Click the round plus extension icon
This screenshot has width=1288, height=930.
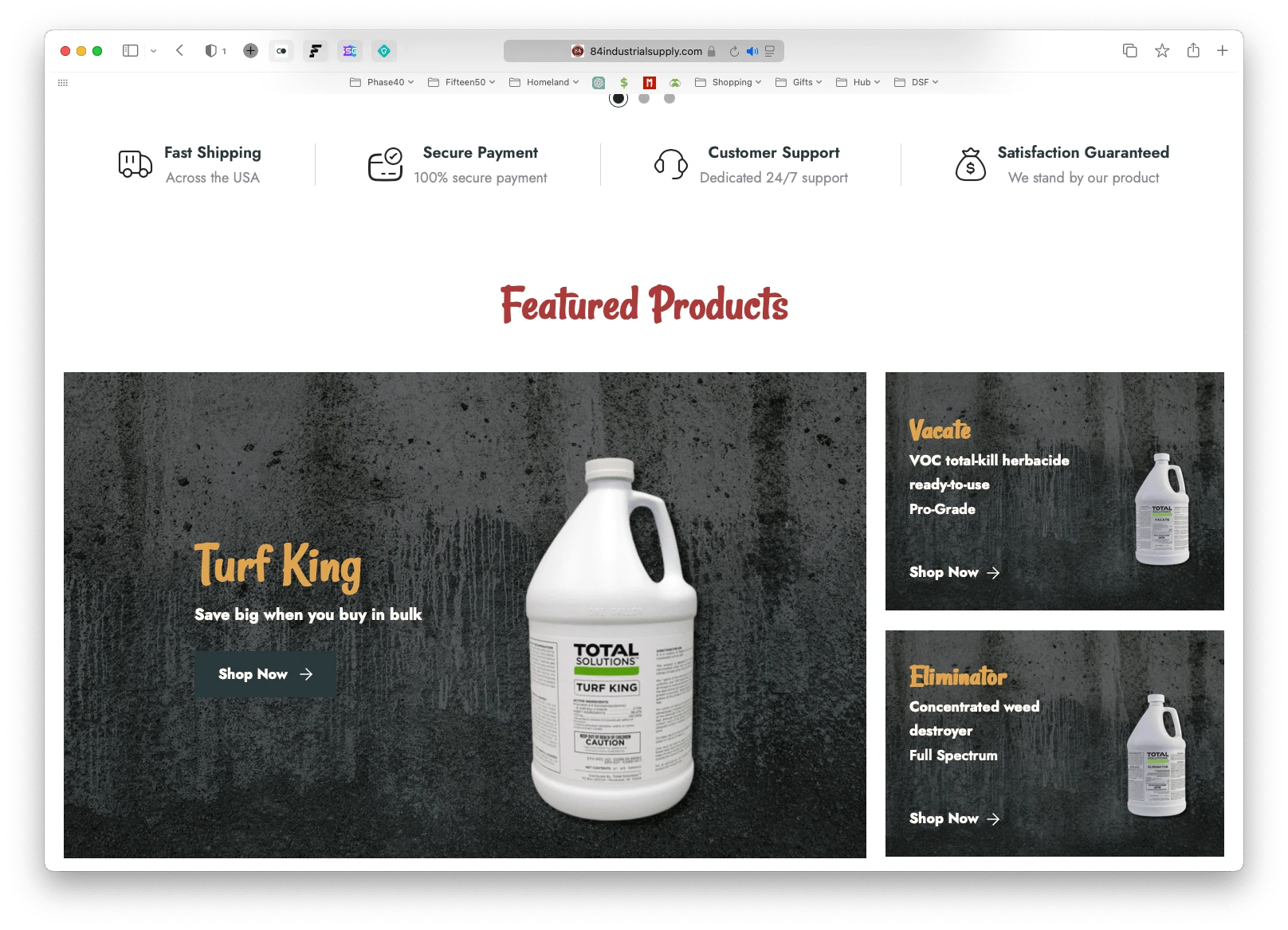tap(250, 51)
